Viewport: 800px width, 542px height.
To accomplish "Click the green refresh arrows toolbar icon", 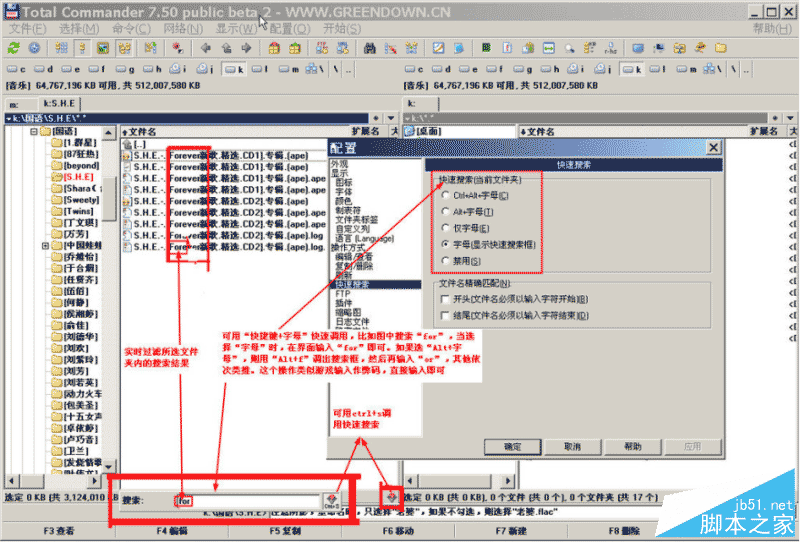I will pyautogui.click(x=14, y=48).
